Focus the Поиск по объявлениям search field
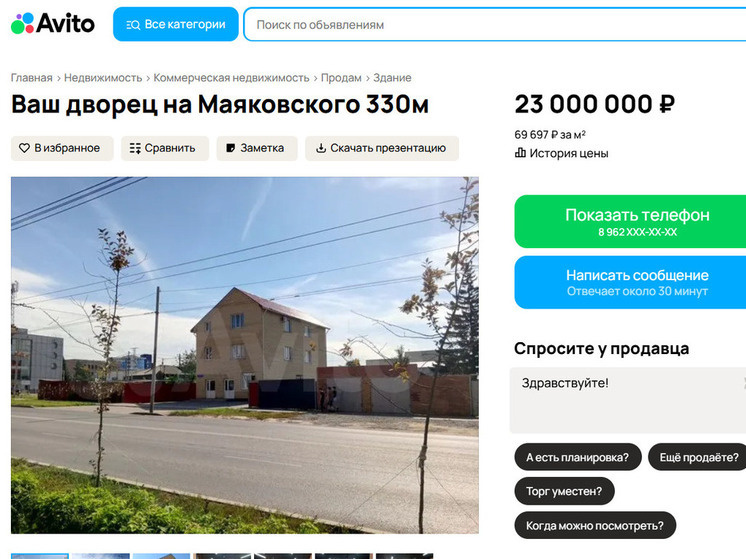 [x=495, y=24]
